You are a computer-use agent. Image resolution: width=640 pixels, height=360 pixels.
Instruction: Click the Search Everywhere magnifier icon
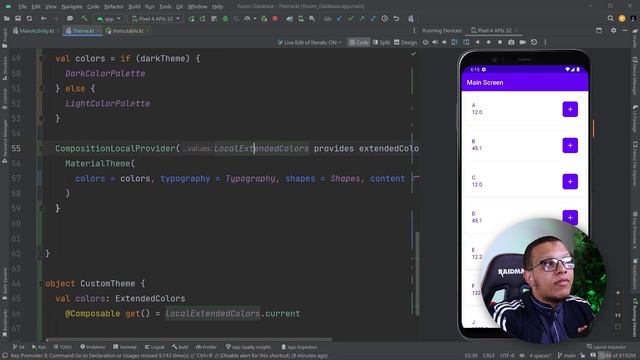[611, 18]
